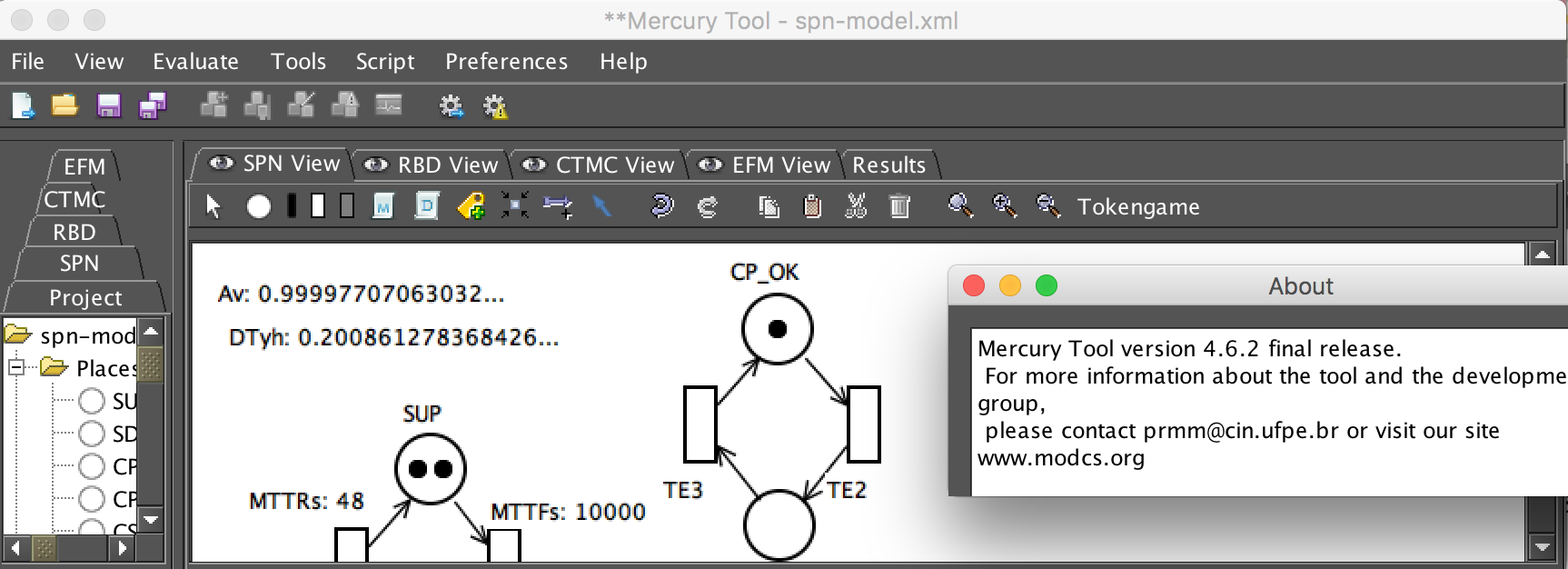Copy the selected SPN elements
The height and width of the screenshot is (569, 1568).
(x=769, y=207)
